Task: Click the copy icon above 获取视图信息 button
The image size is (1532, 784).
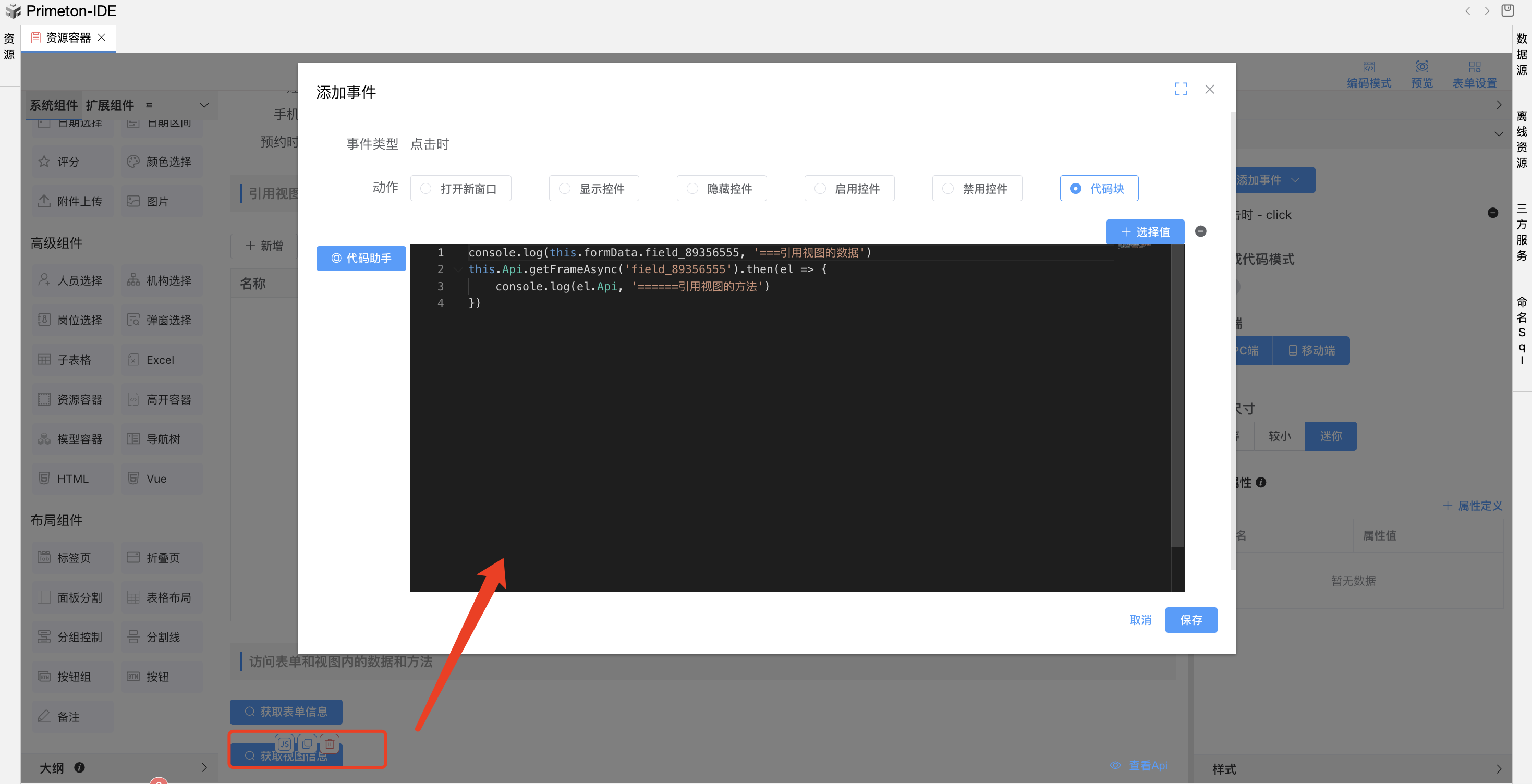Action: coord(307,743)
